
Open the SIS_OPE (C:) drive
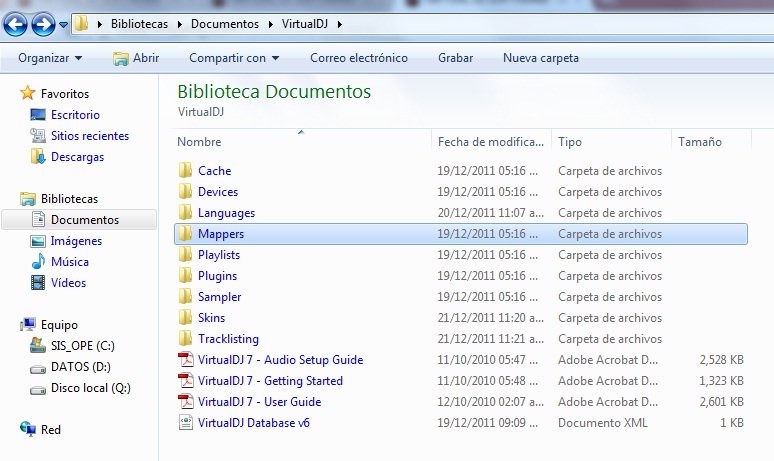tap(82, 346)
